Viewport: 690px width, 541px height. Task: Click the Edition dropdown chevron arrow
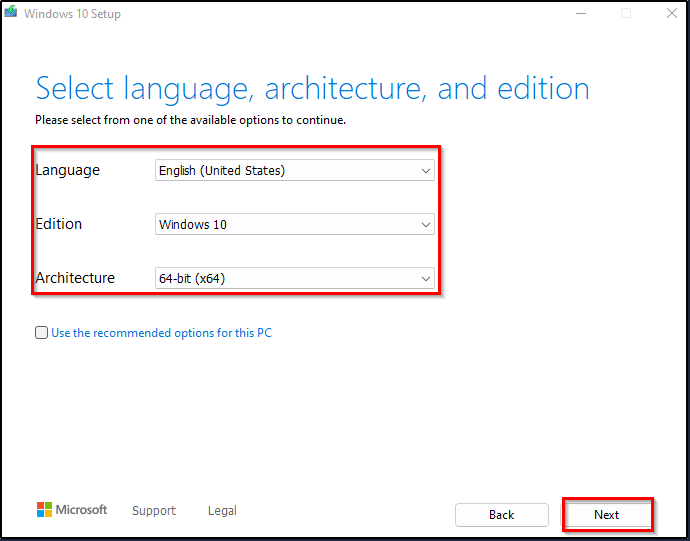[x=426, y=225]
